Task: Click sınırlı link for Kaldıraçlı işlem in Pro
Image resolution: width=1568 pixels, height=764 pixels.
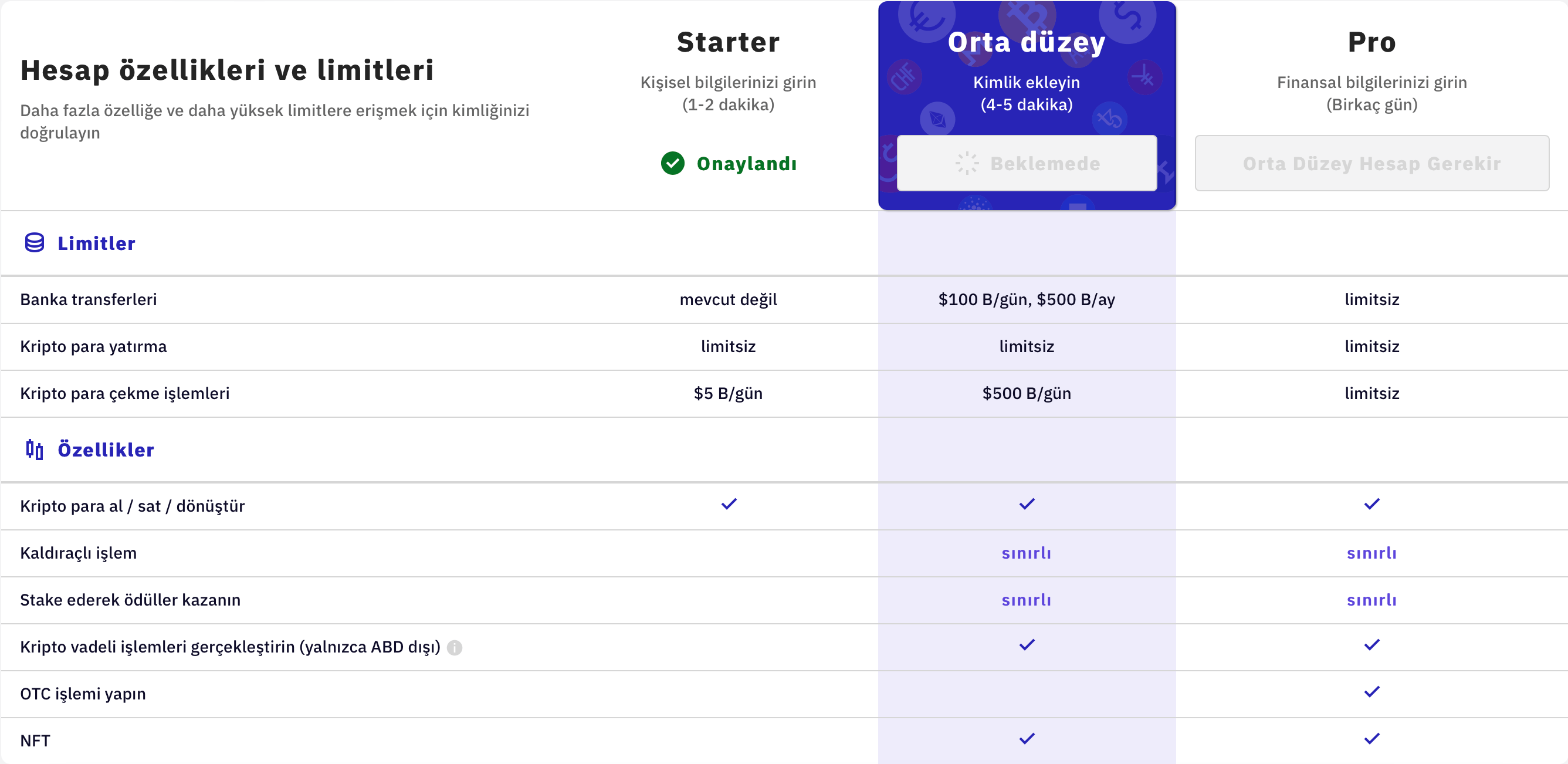Action: 1371,553
